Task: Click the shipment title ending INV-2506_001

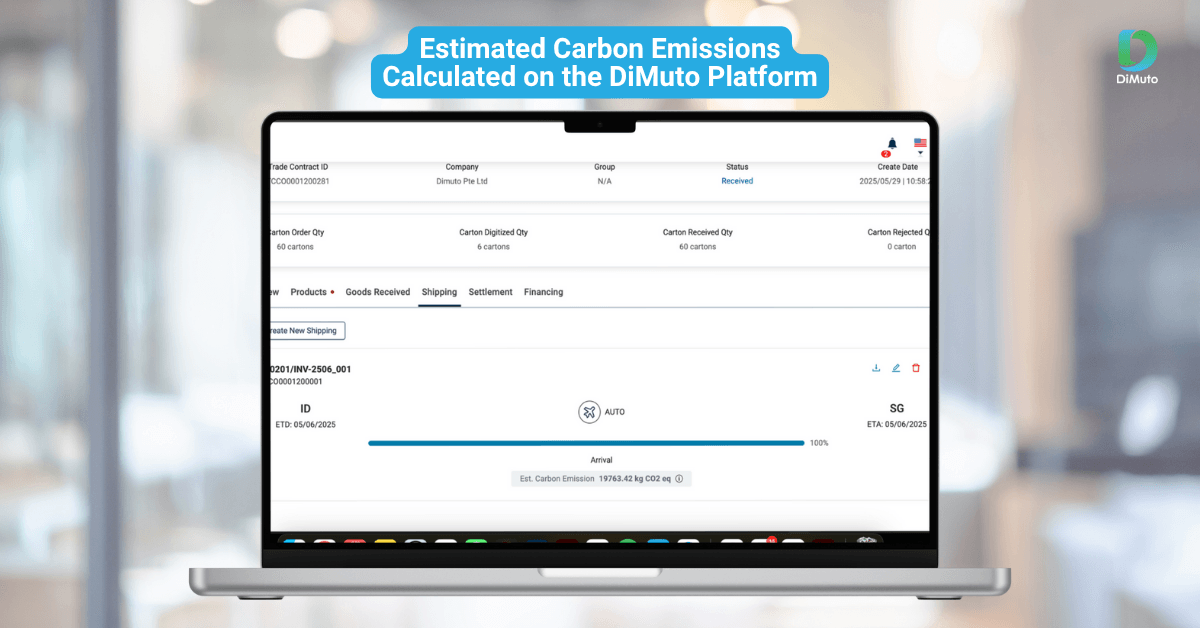Action: (x=310, y=369)
